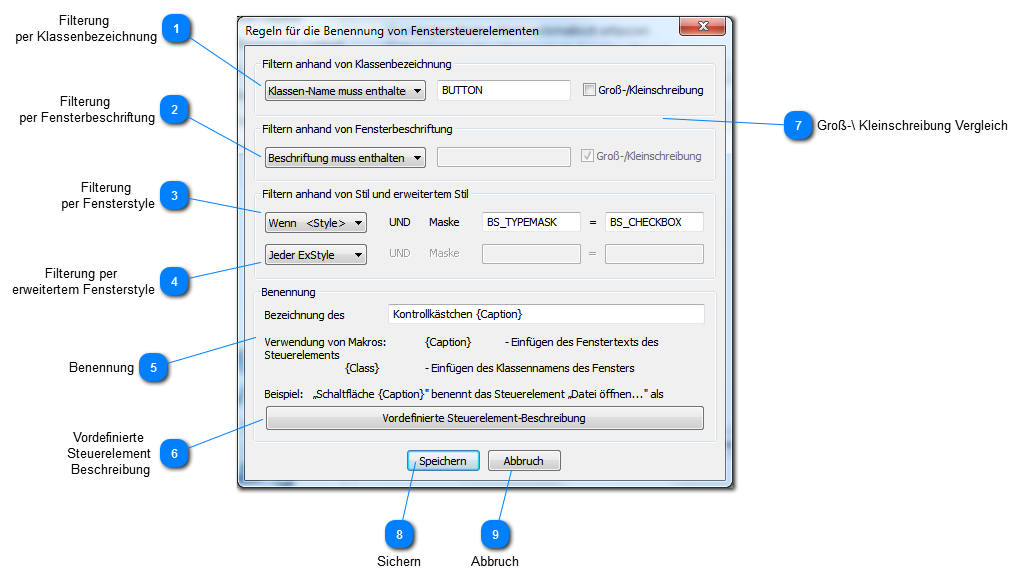This screenshot has width=1024, height=585.
Task: Click the dialog title 'Regeln für die Benennung'
Action: pos(392,31)
